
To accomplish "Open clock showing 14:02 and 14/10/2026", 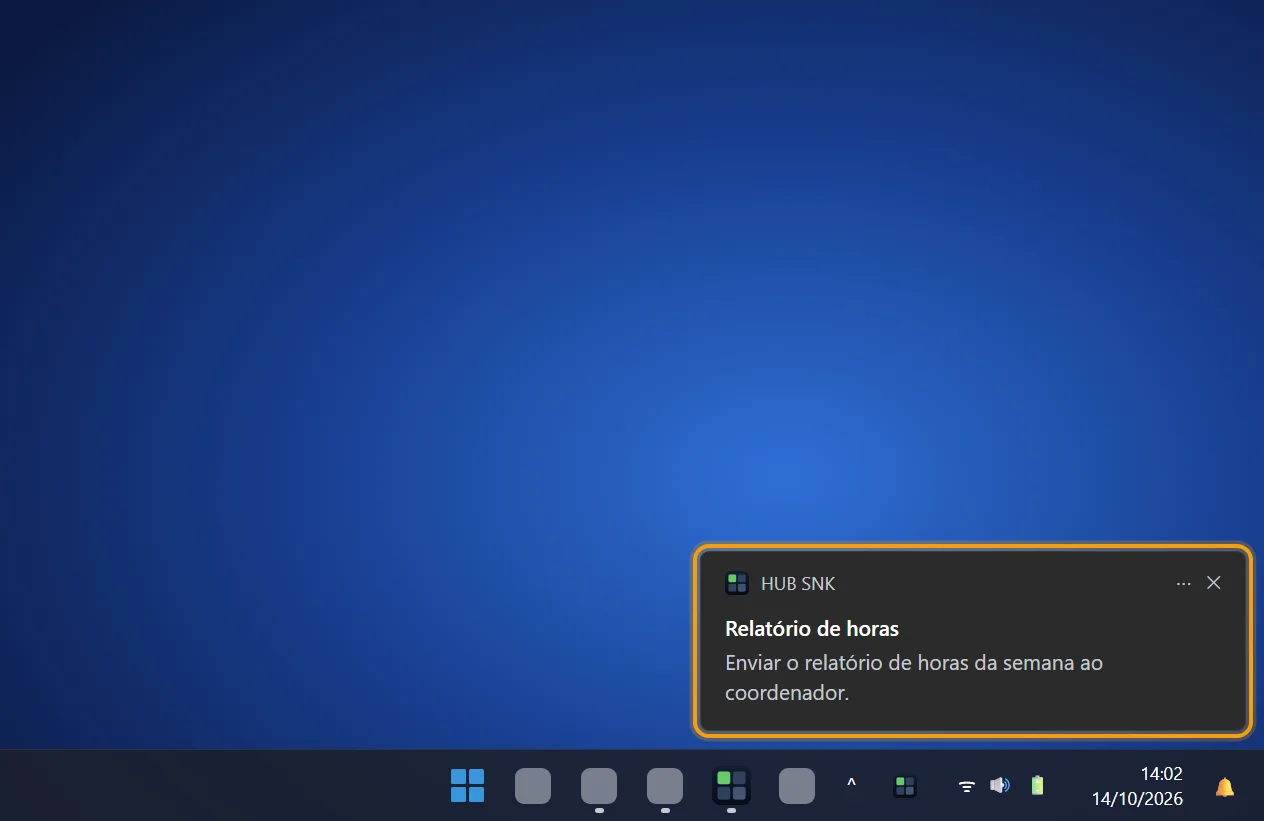I will tap(1138, 786).
